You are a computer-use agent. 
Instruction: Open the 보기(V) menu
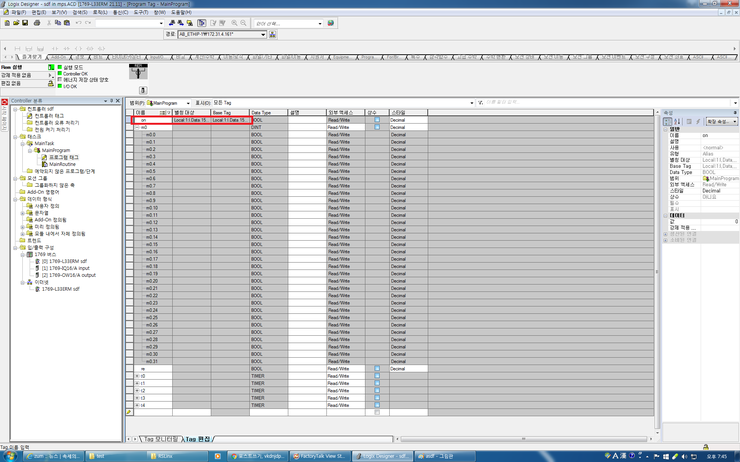pyautogui.click(x=59, y=12)
